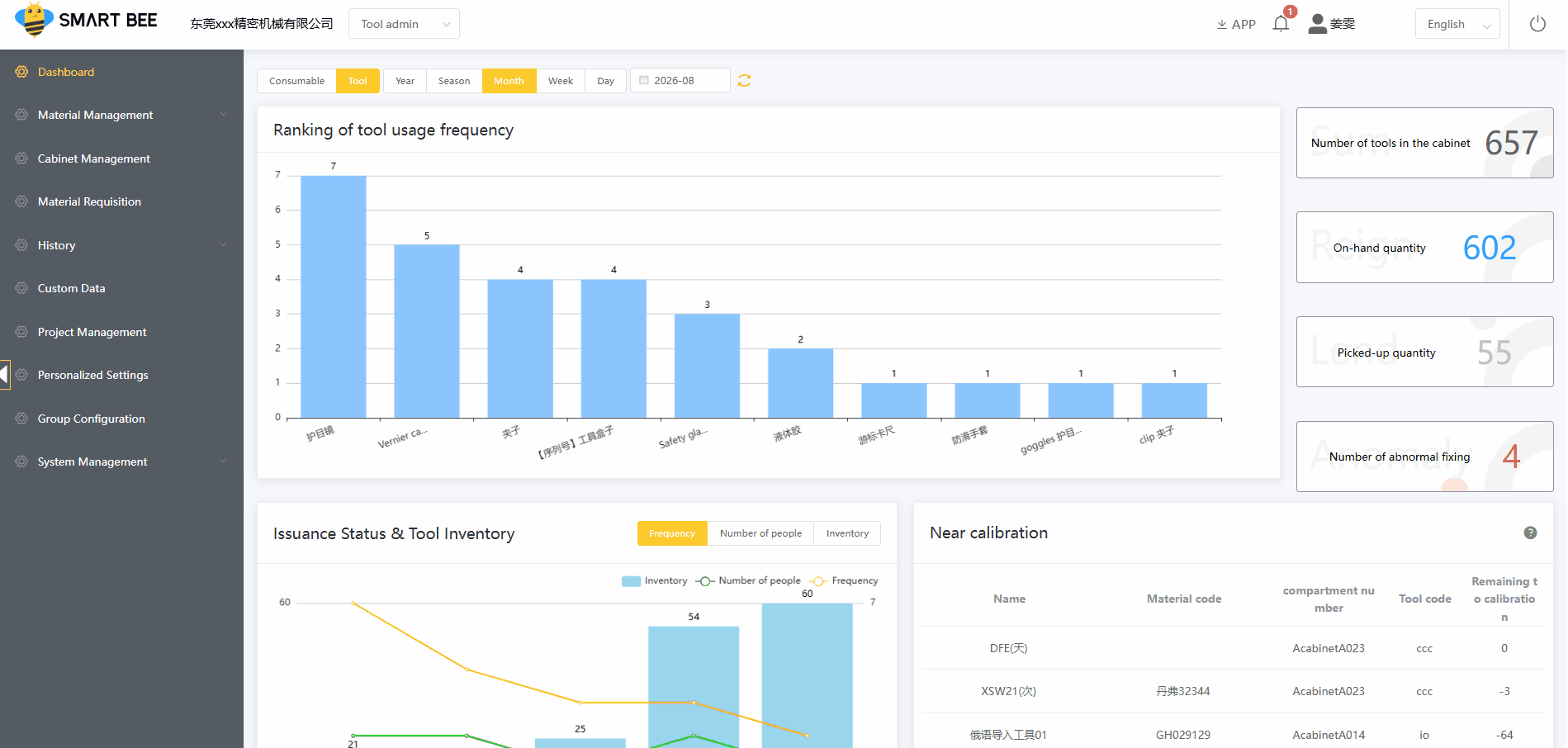Click the APP download icon

coord(1222,25)
